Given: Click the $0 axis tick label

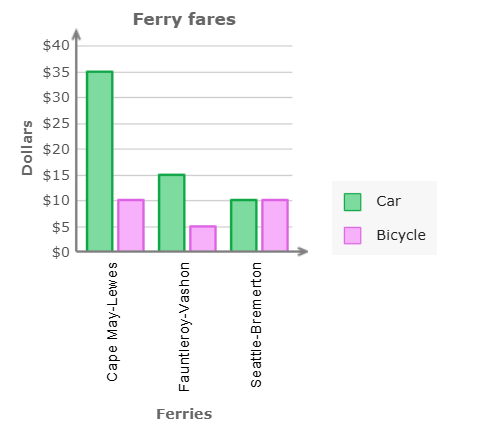Looking at the screenshot, I should pos(61,252).
